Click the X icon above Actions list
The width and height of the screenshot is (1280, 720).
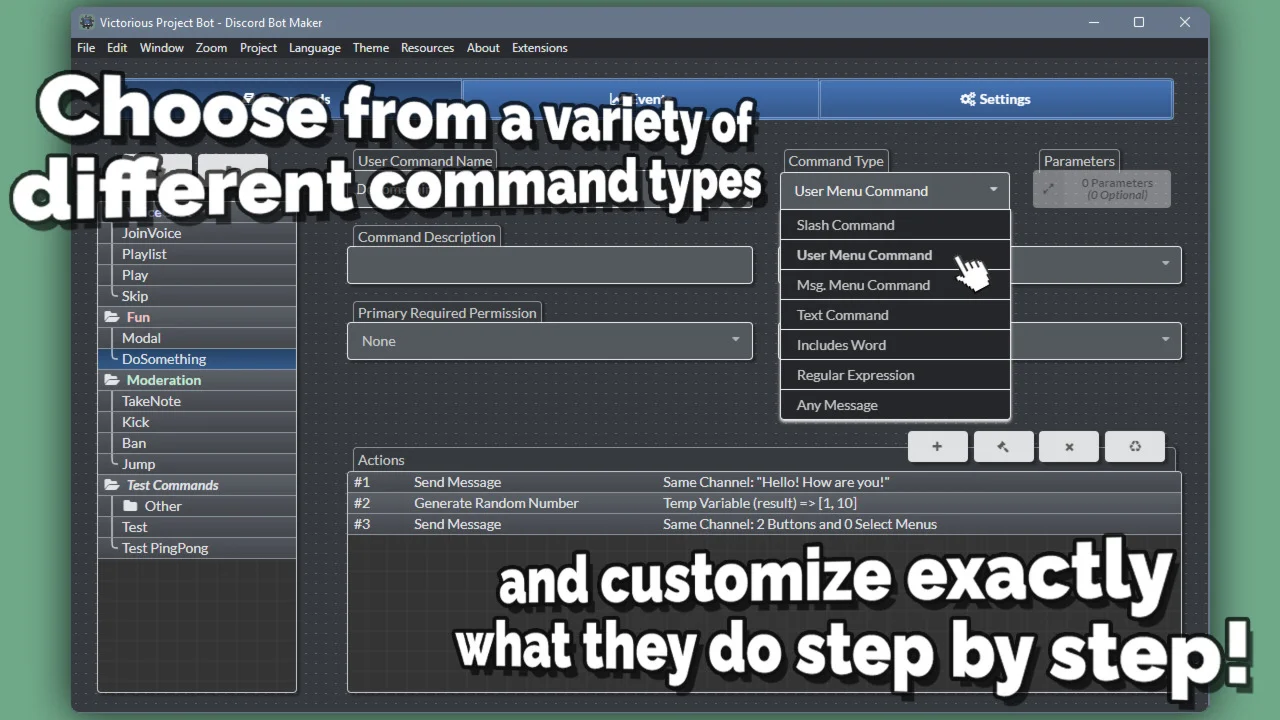(x=1069, y=447)
